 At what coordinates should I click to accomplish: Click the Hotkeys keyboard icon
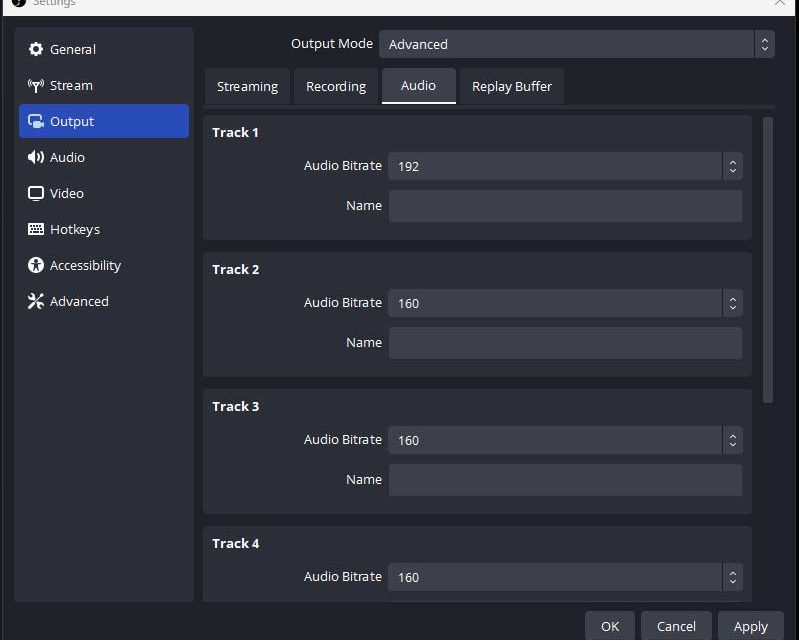(x=36, y=229)
